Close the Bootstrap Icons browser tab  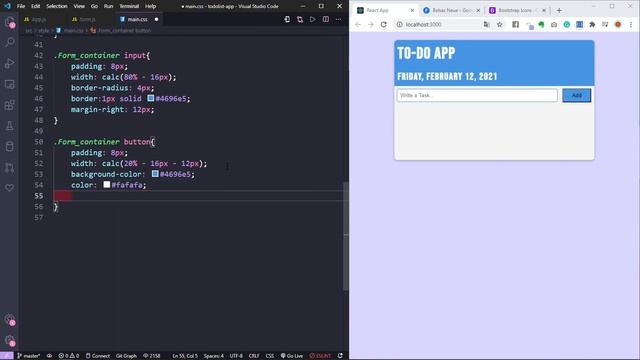coord(544,10)
